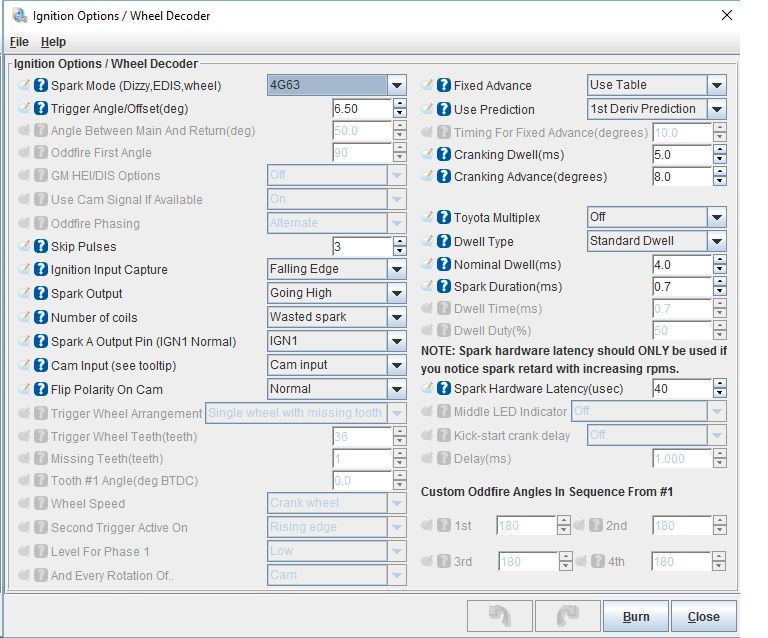Click pencil note icon beside Fixed Advance
This screenshot has width=768, height=638.
427,85
